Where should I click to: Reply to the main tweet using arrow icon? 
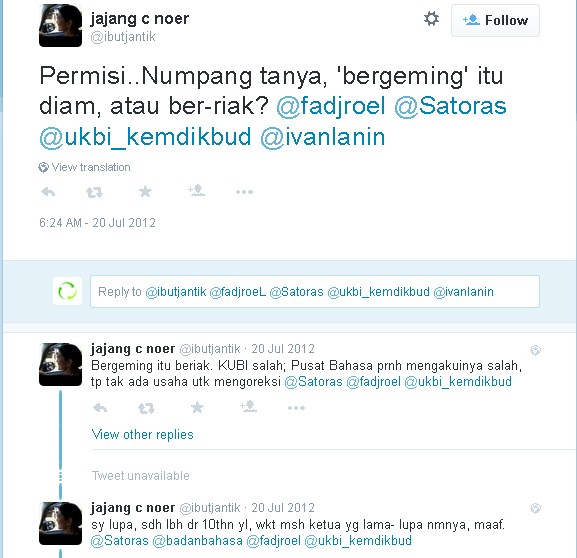point(48,192)
